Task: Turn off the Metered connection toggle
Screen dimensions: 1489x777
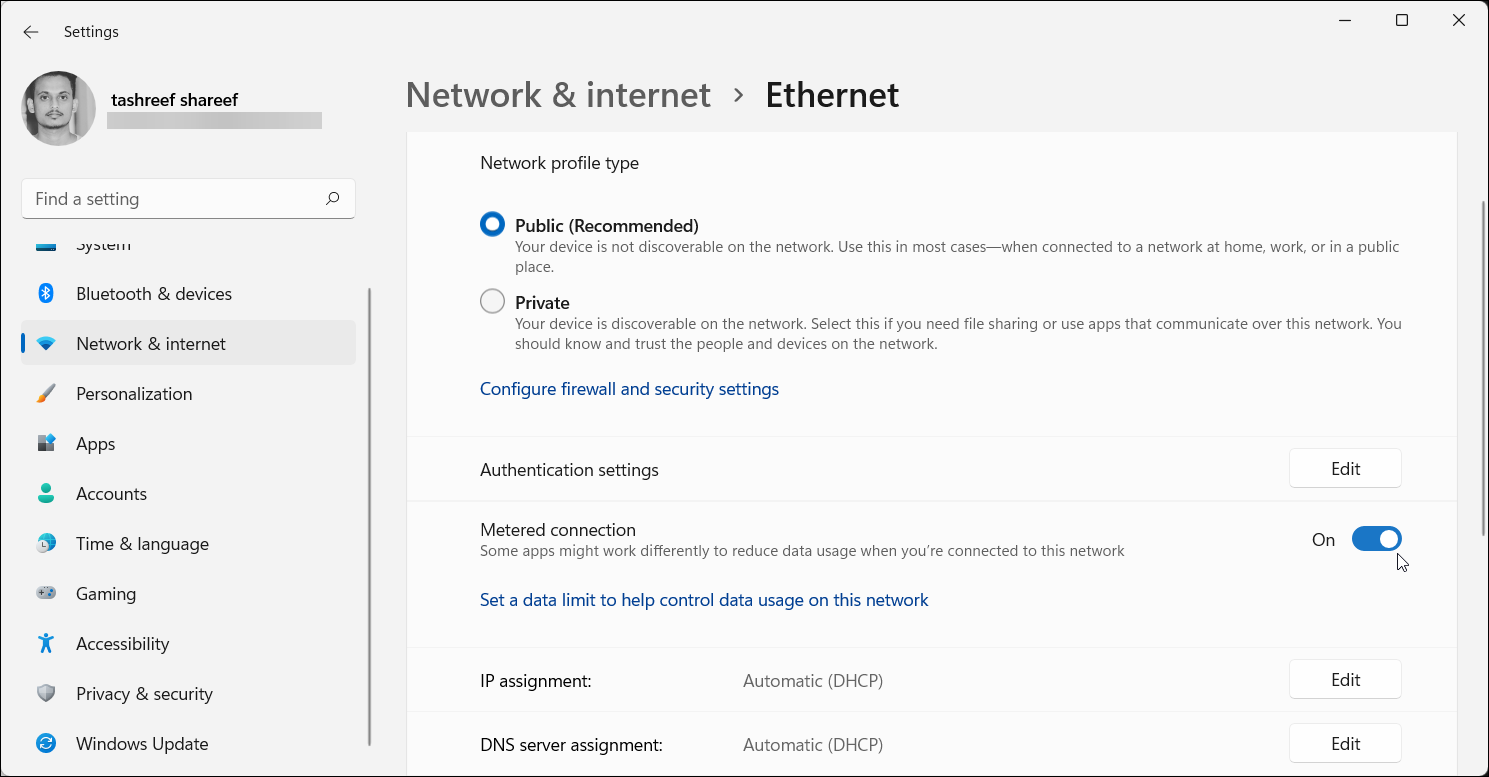Action: tap(1377, 538)
